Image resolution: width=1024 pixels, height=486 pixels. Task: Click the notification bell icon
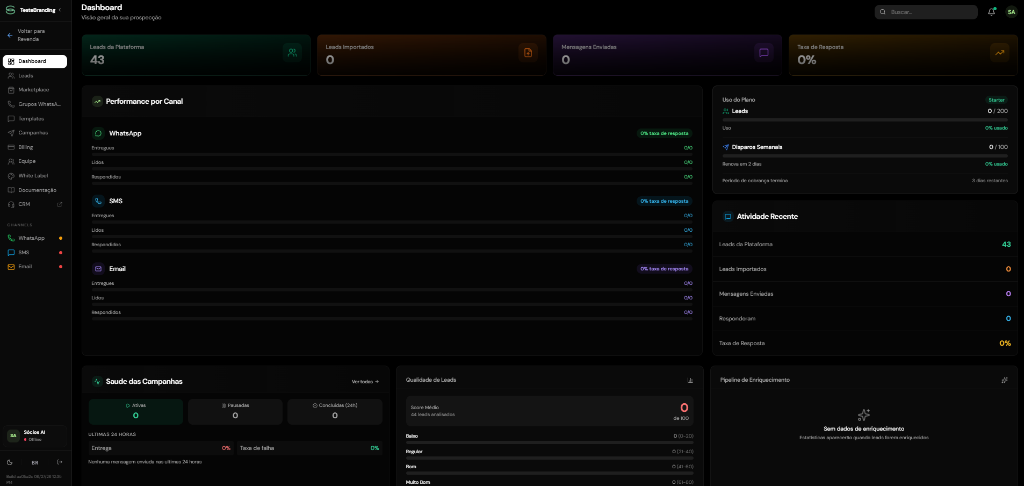pyautogui.click(x=991, y=12)
